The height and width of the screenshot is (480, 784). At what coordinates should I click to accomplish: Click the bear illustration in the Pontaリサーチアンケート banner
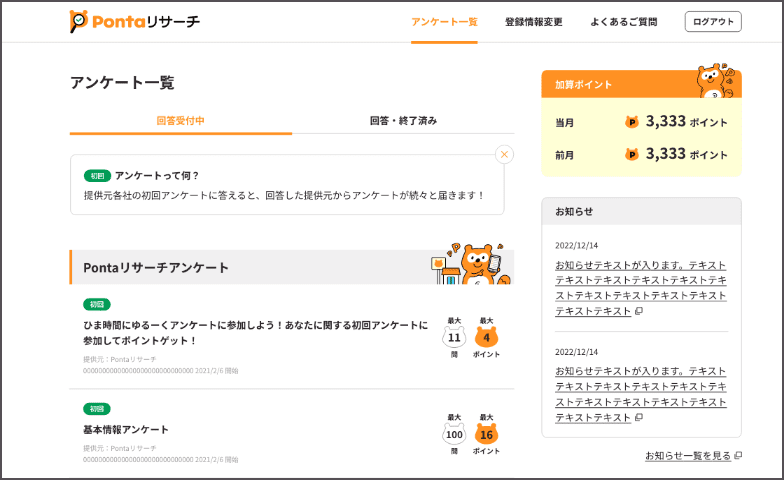(x=471, y=264)
